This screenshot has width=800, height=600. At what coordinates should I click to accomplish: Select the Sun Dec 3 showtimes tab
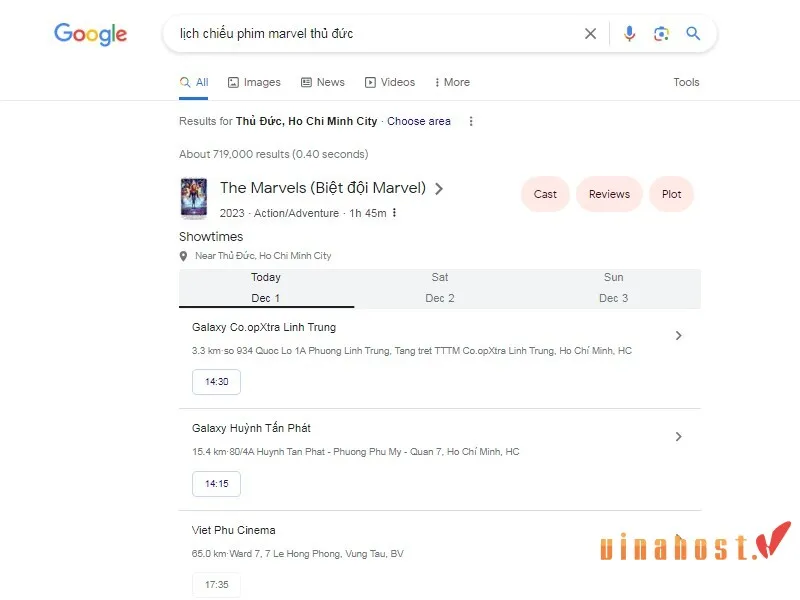coord(613,288)
